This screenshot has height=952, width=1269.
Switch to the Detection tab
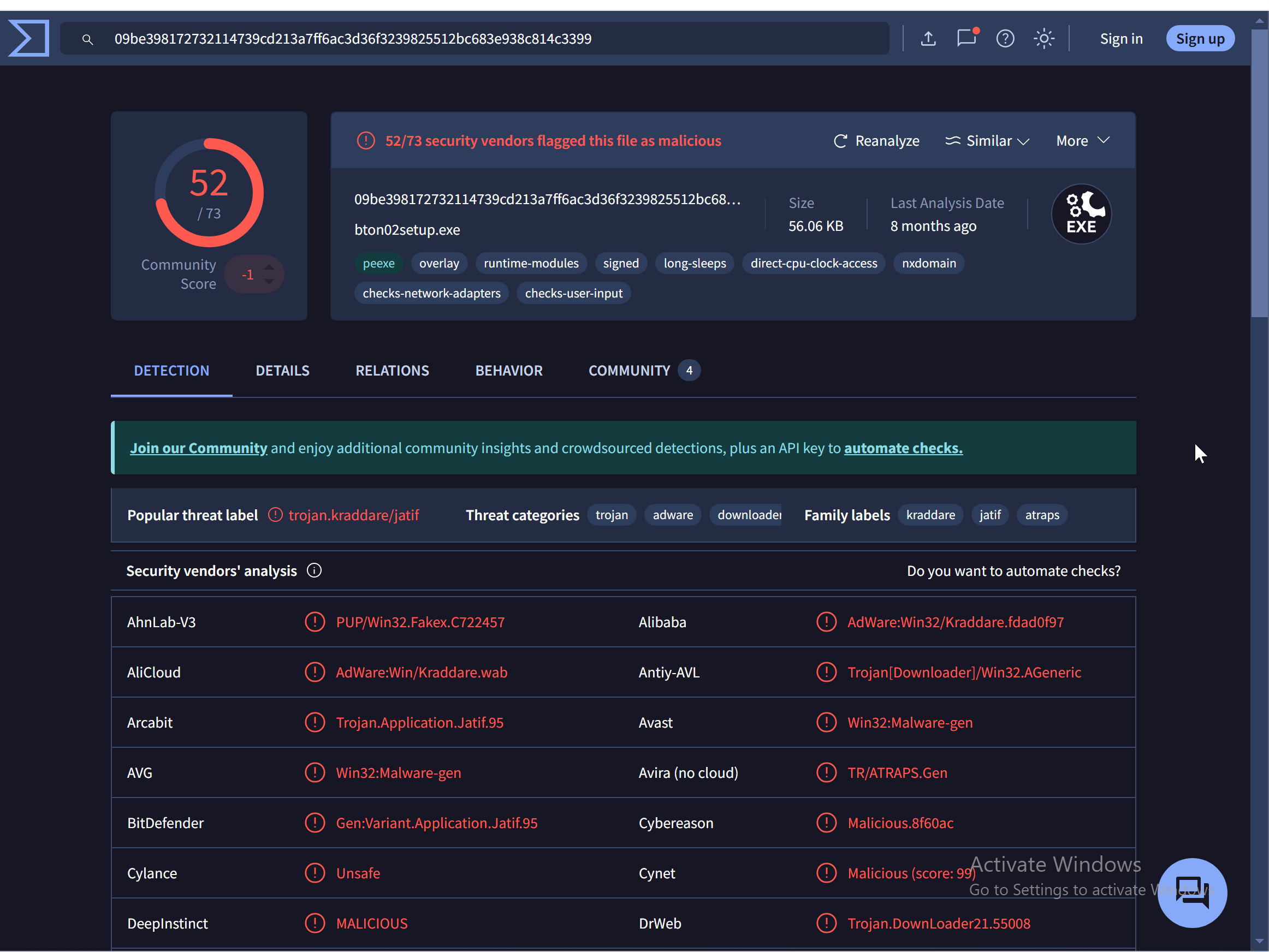click(171, 371)
